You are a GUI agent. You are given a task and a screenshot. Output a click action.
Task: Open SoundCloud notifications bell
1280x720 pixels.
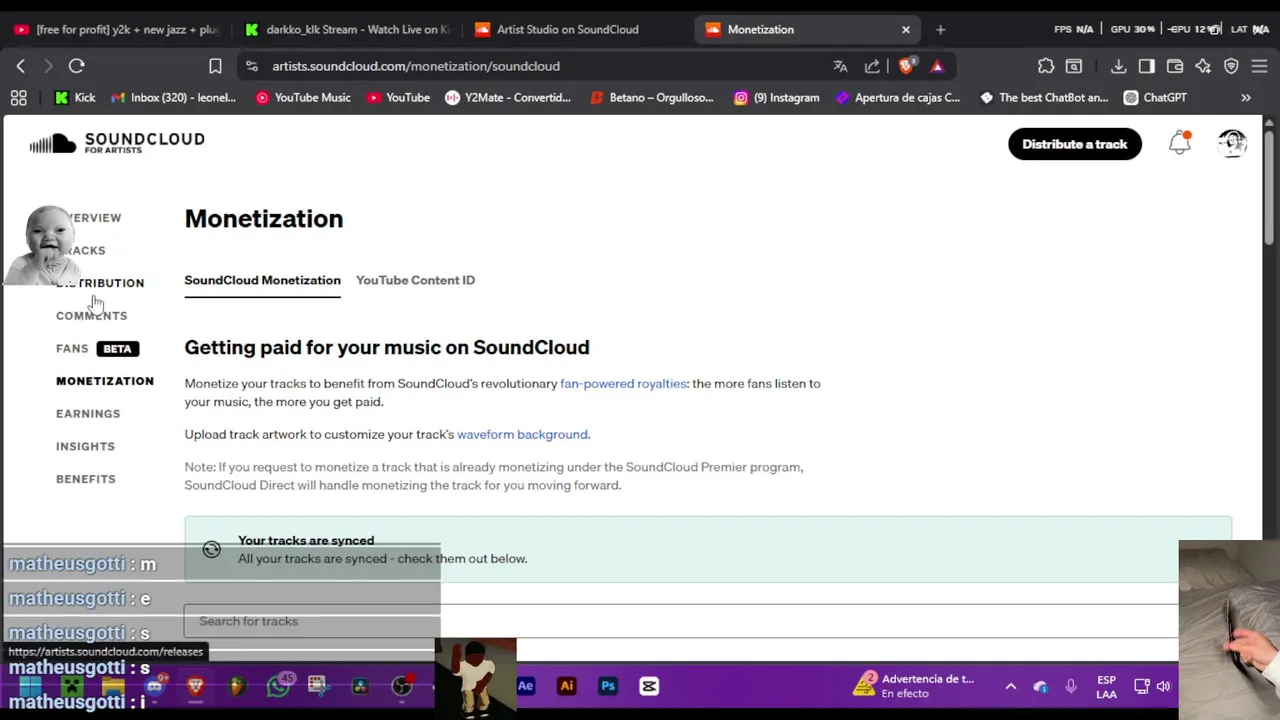tap(1180, 143)
